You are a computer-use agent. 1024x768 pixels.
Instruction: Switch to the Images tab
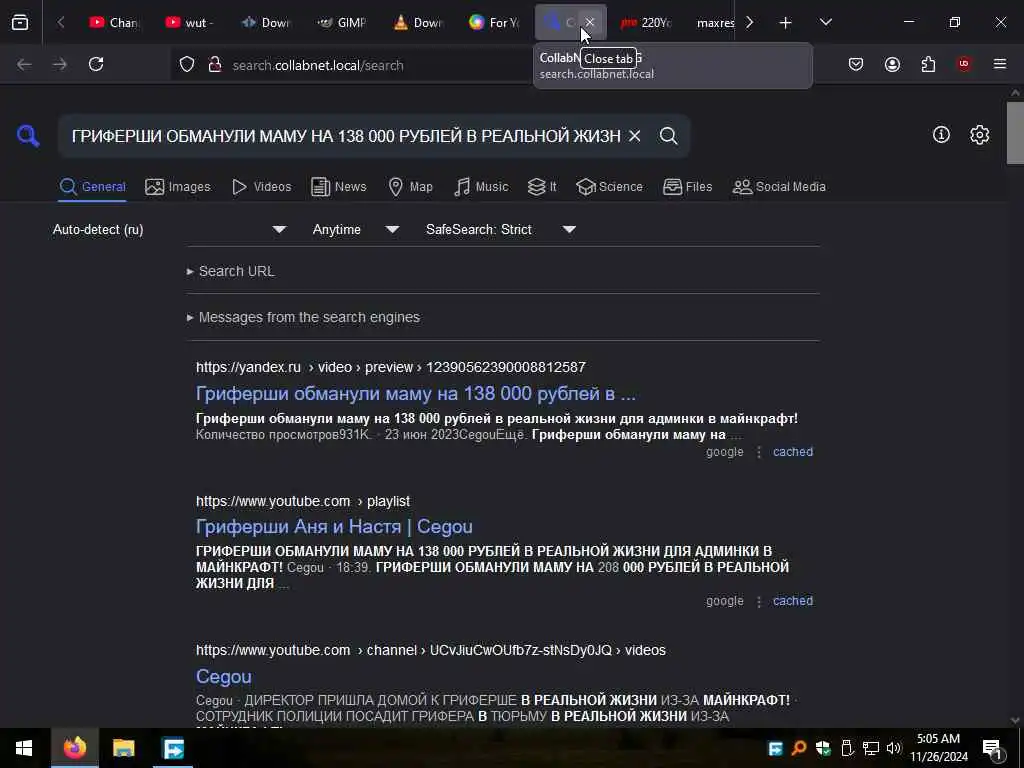pos(178,187)
